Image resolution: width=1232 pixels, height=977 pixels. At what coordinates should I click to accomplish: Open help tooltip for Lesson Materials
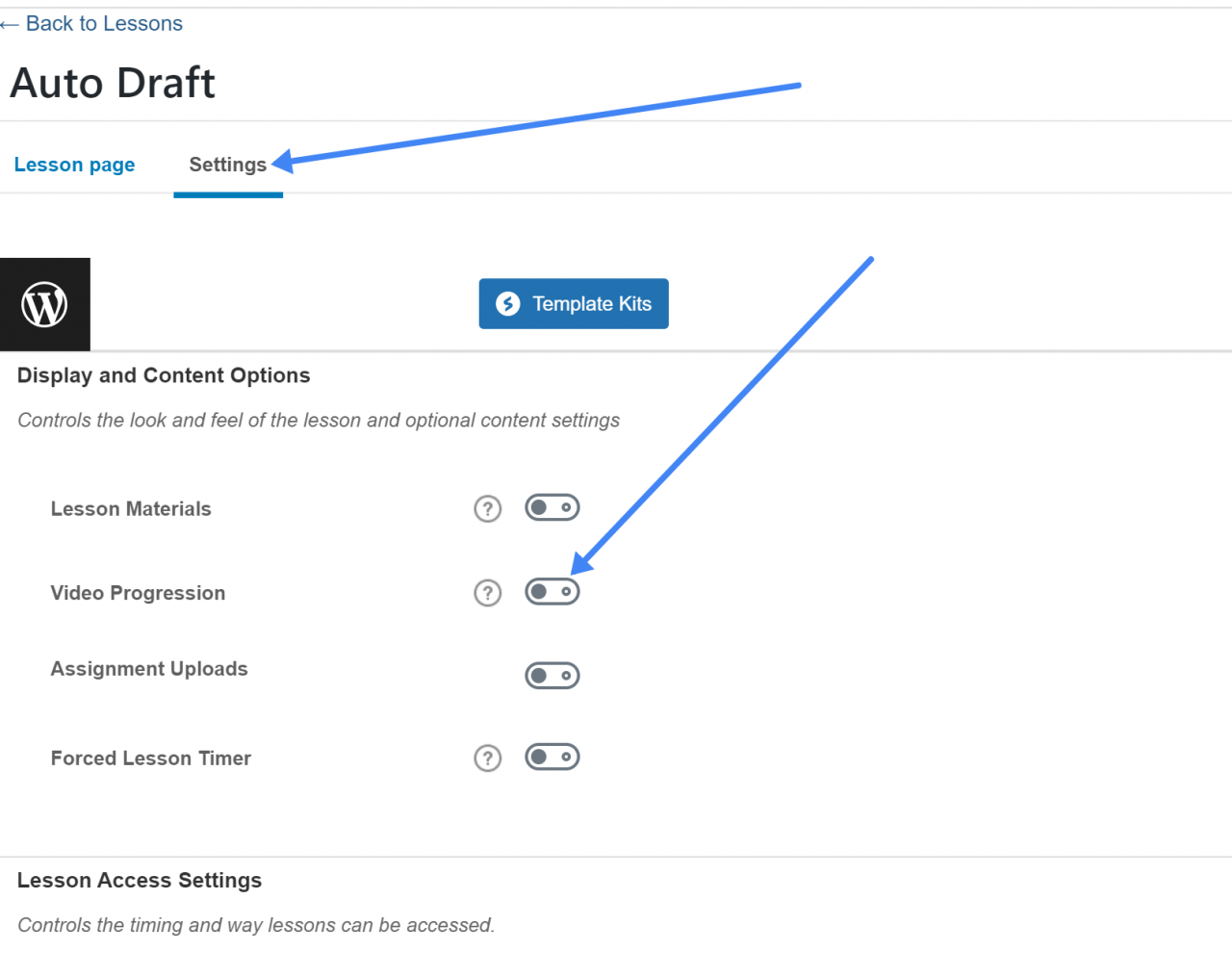click(488, 508)
